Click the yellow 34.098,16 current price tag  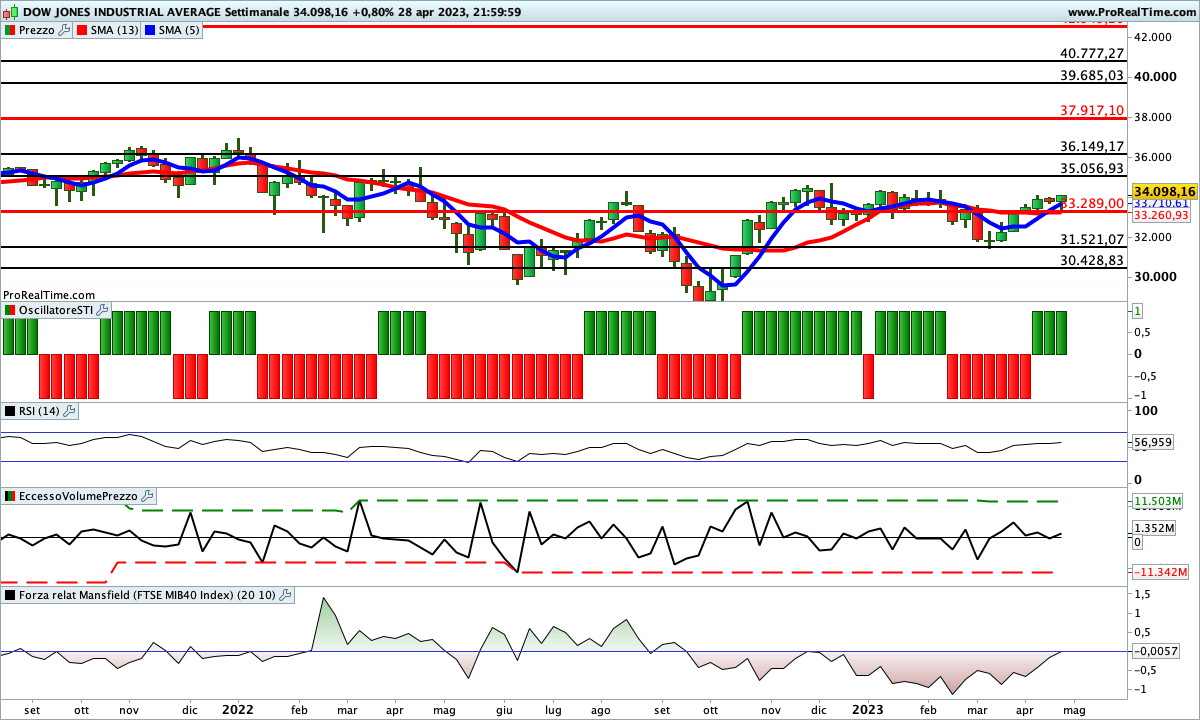pyautogui.click(x=1165, y=191)
